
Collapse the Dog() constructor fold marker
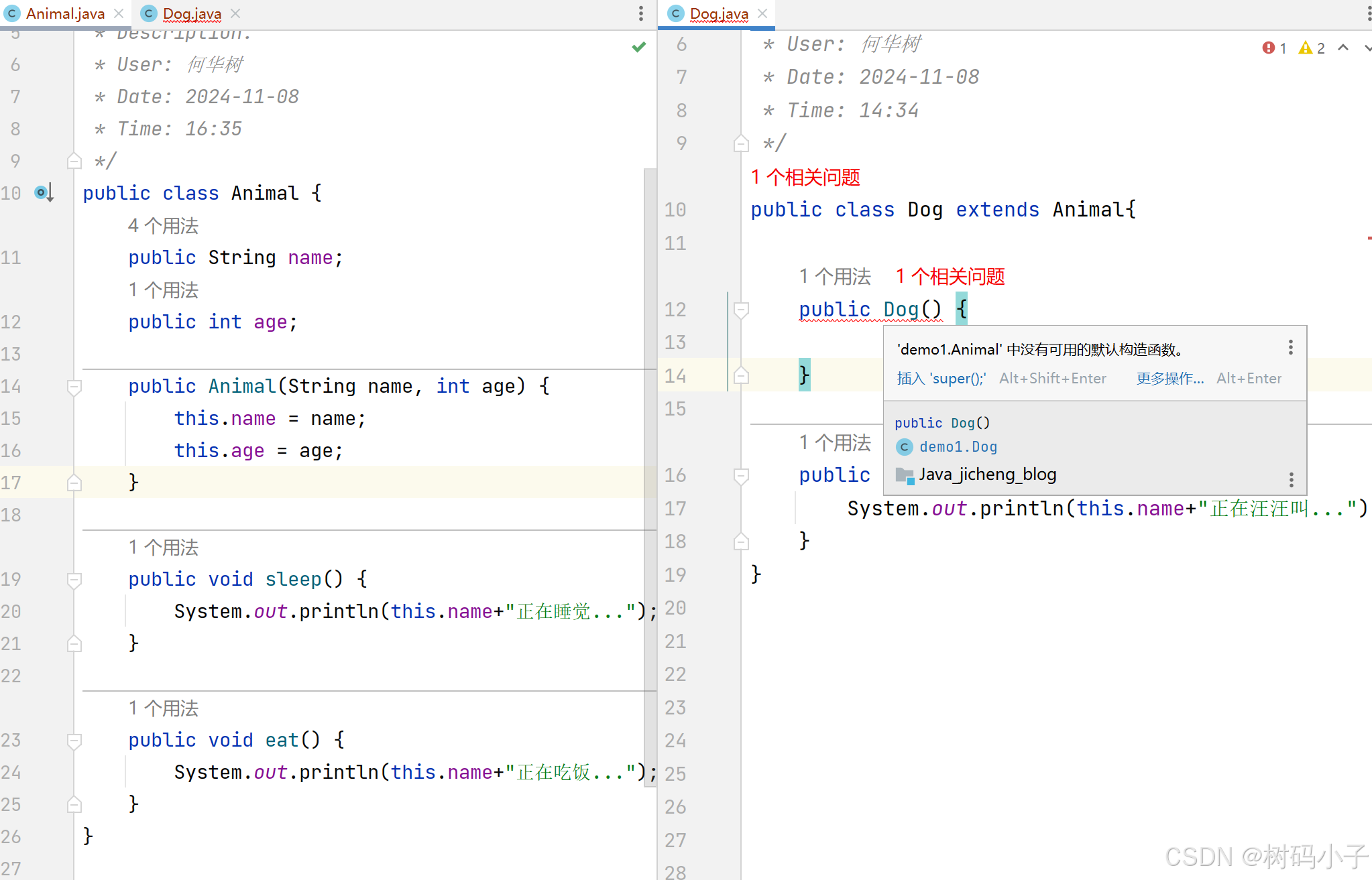741,310
